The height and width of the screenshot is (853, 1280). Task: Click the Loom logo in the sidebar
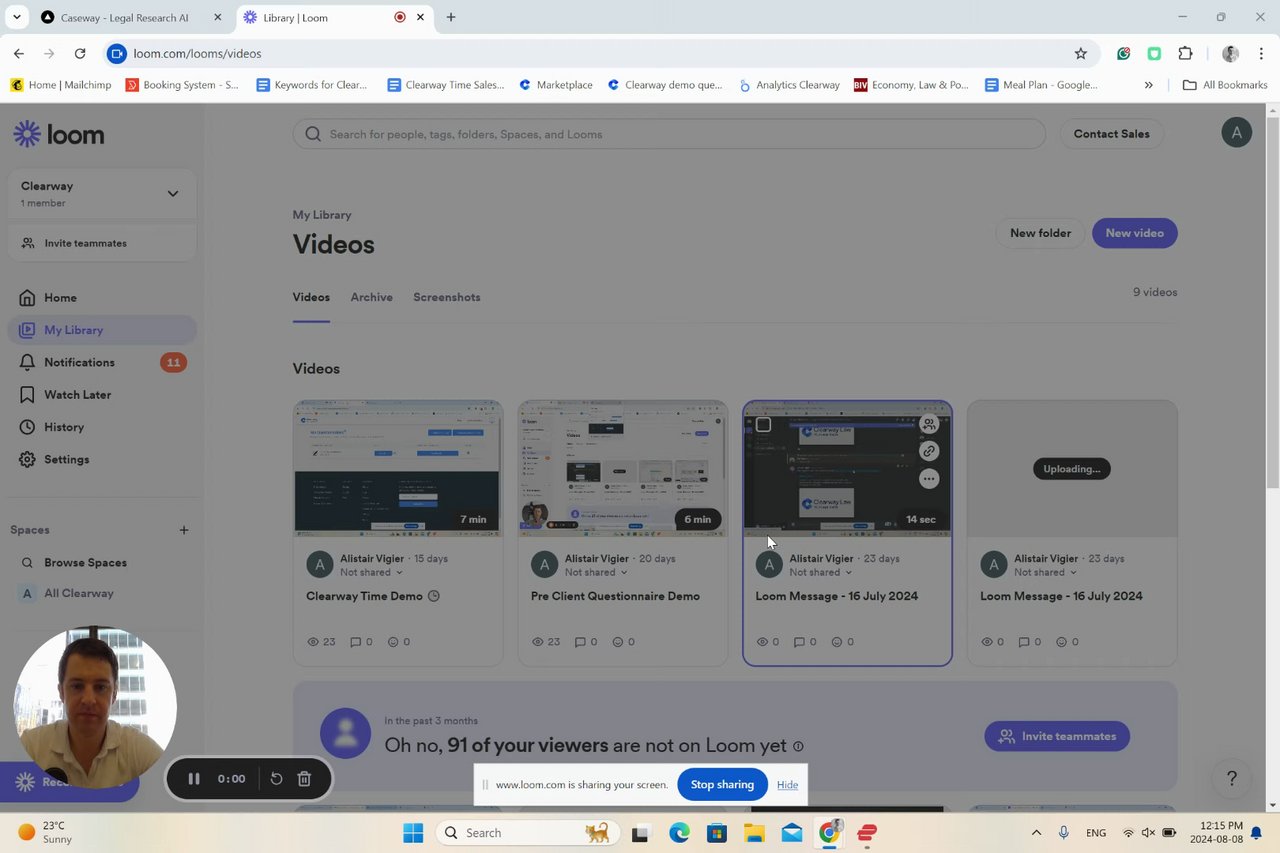pyautogui.click(x=59, y=134)
